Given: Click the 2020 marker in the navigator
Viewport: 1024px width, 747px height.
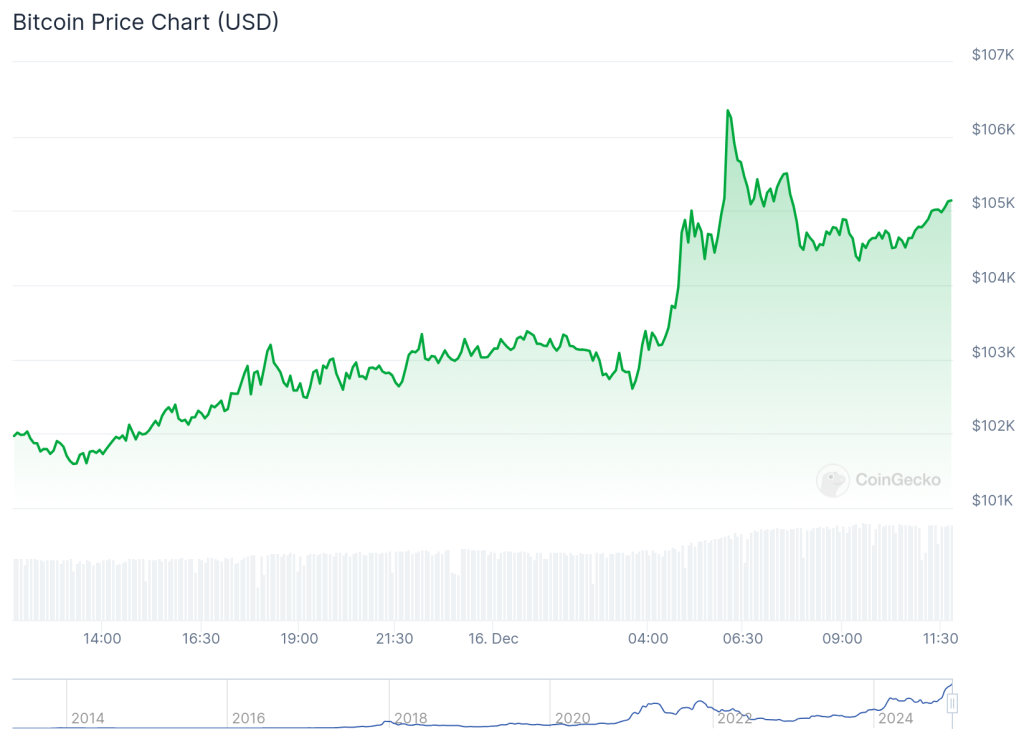Looking at the screenshot, I should tap(571, 718).
